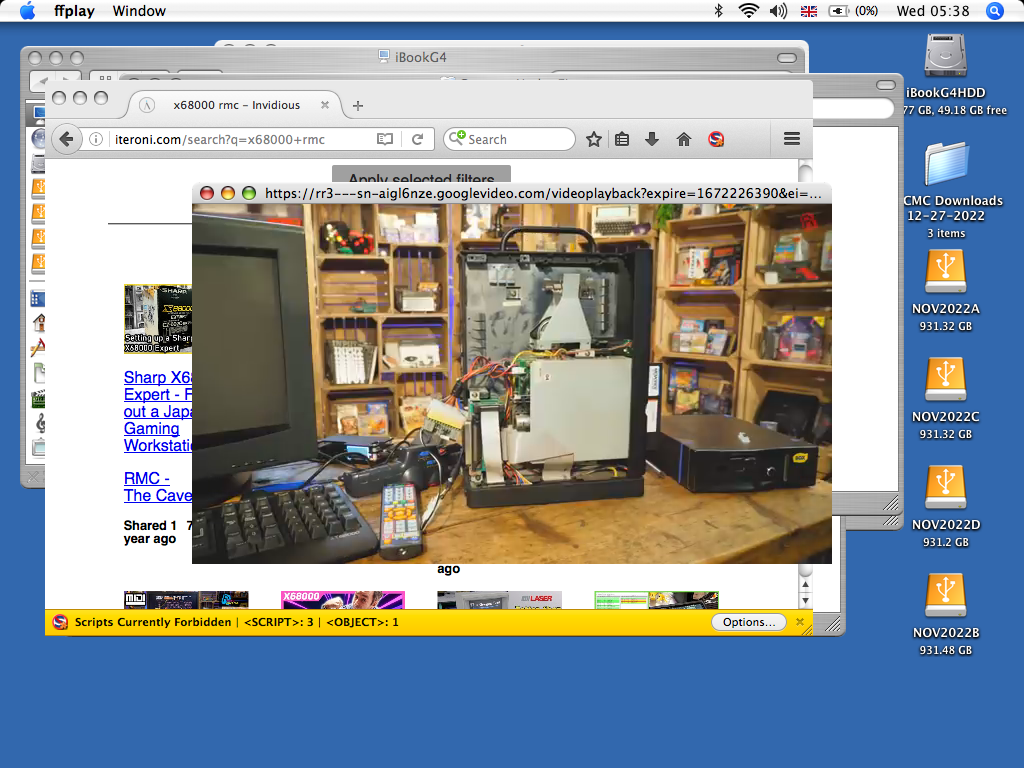Open CMC Downloads 12-27-2022 folder
Image resolution: width=1024 pixels, height=768 pixels.
[946, 165]
